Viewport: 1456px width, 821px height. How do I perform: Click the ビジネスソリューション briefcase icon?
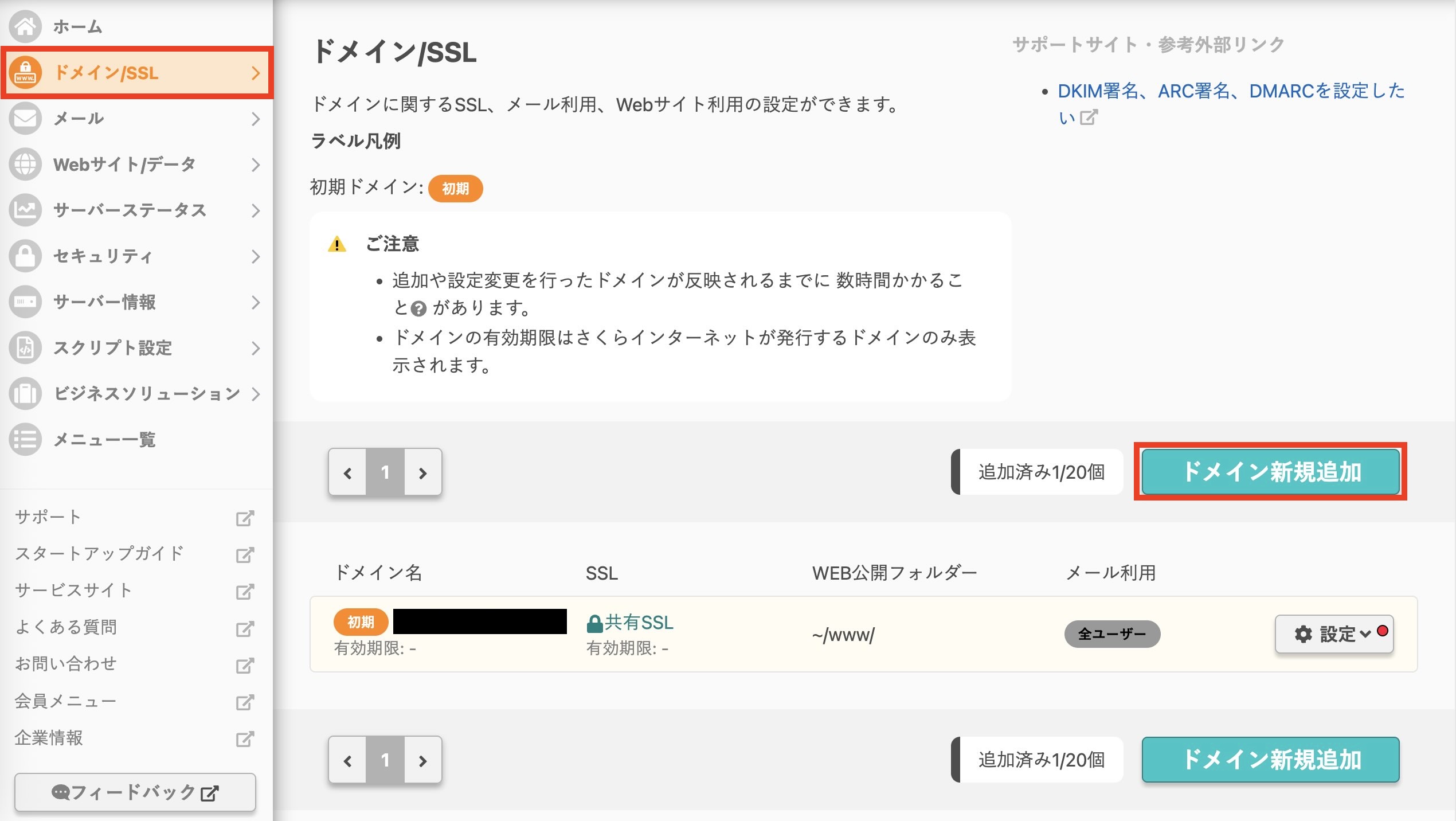tap(25, 393)
